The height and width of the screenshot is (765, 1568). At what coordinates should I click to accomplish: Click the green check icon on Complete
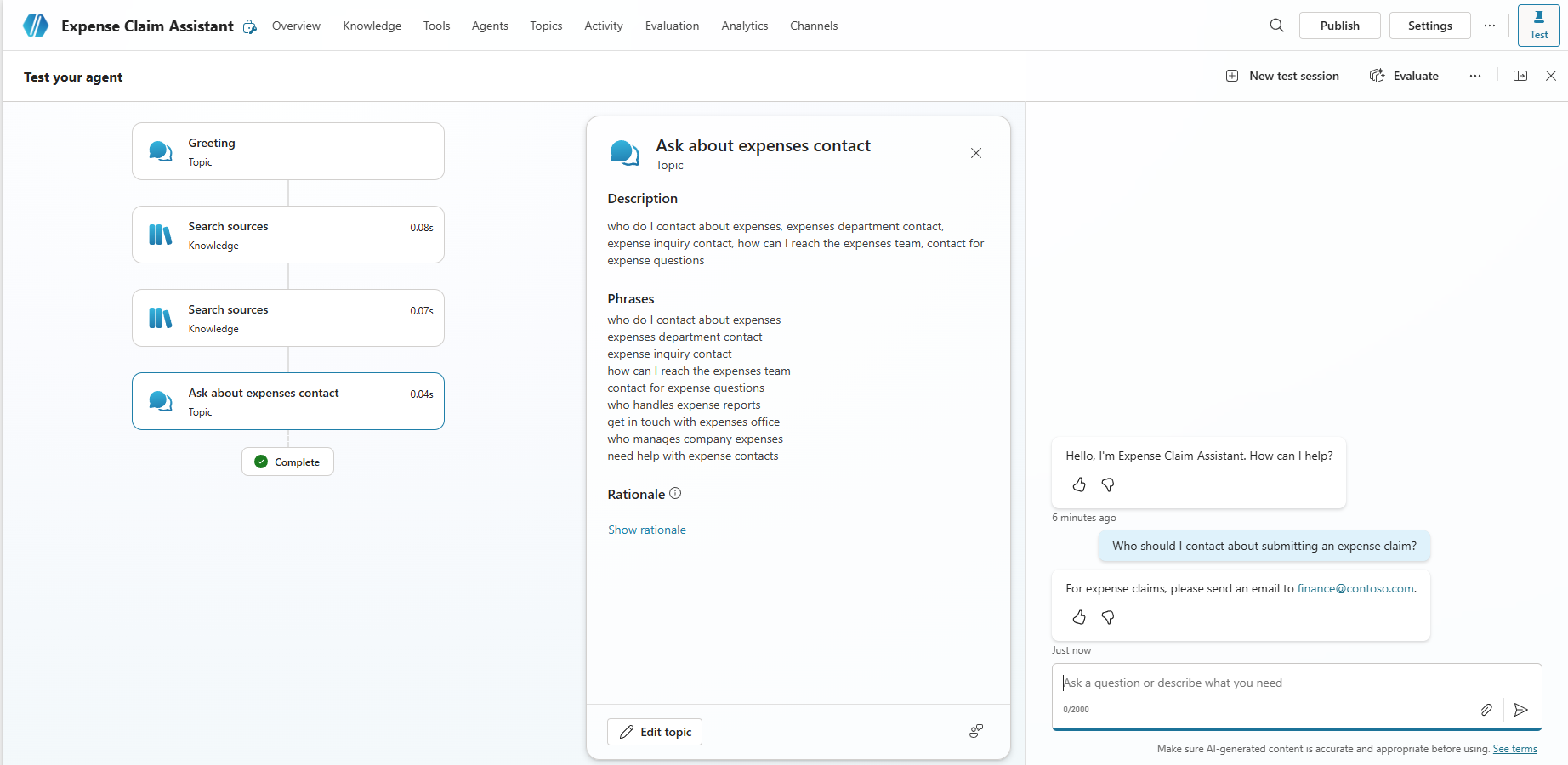click(261, 462)
